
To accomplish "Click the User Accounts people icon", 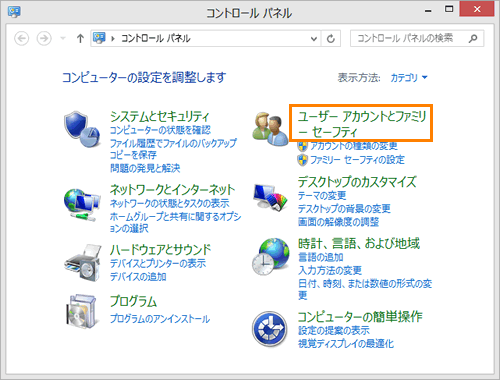I will [270, 129].
